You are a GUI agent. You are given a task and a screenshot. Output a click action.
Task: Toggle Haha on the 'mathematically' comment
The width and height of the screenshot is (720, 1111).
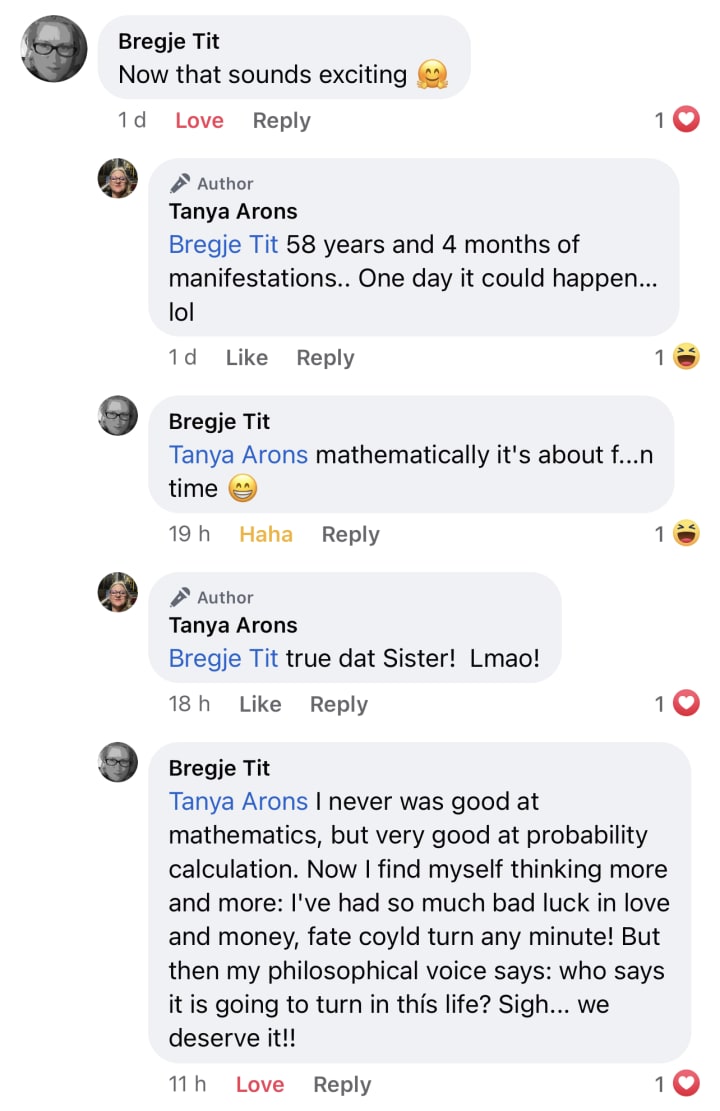[266, 534]
